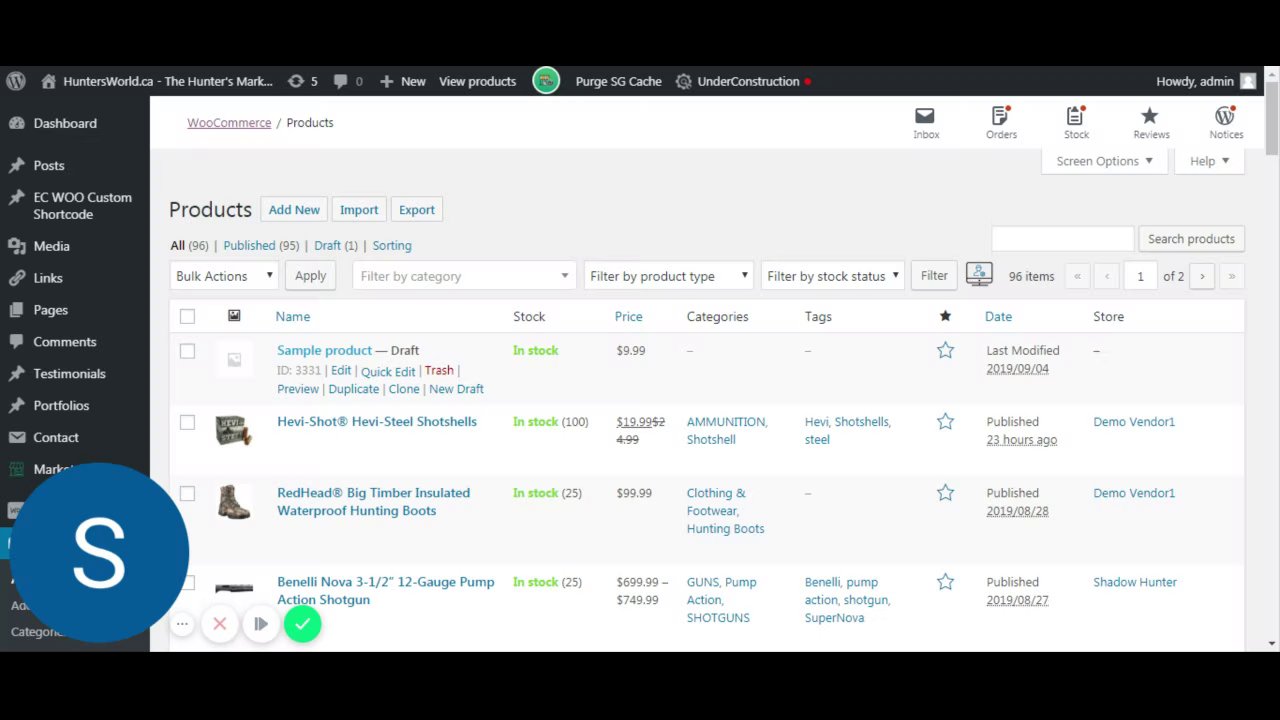Image resolution: width=1280 pixels, height=720 pixels.
Task: Toggle featured star for RedHead Hunting Boots
Action: (945, 492)
